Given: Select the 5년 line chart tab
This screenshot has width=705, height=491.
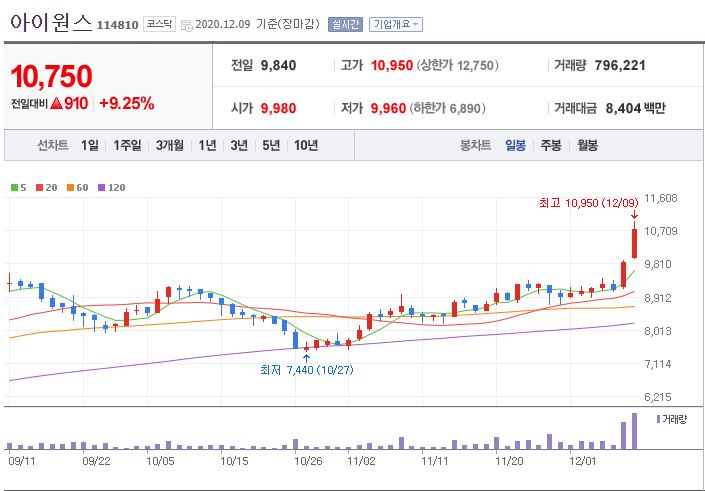Looking at the screenshot, I should pos(271,145).
